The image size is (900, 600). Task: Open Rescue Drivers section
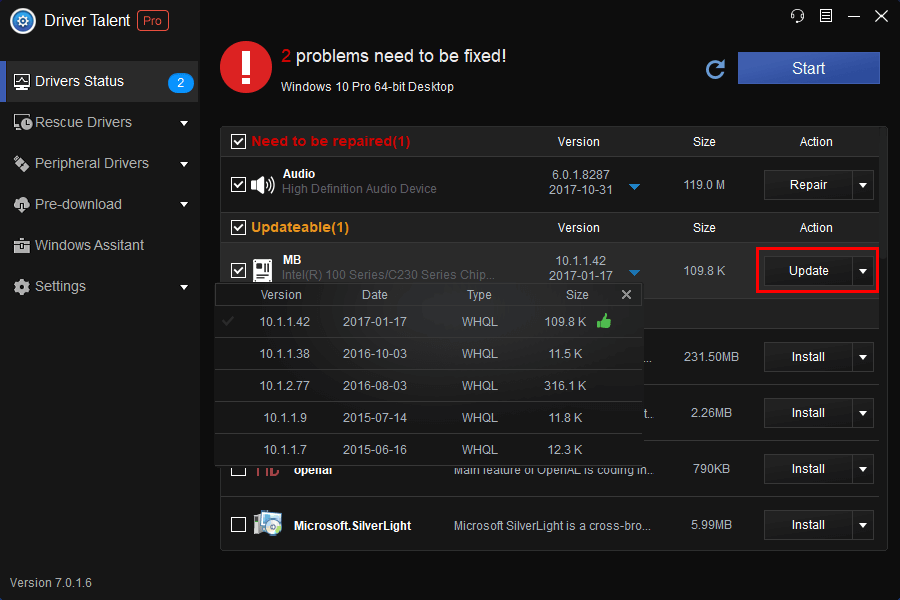[x=100, y=122]
